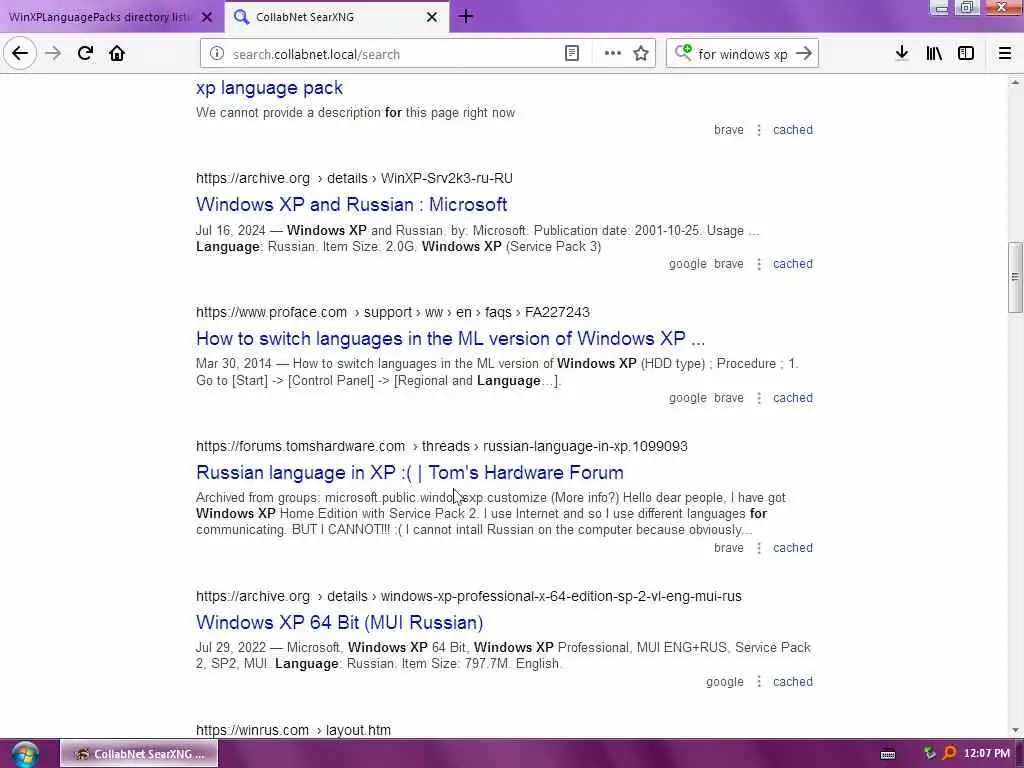Open the library menu
1024x768 pixels.
pos(934,54)
